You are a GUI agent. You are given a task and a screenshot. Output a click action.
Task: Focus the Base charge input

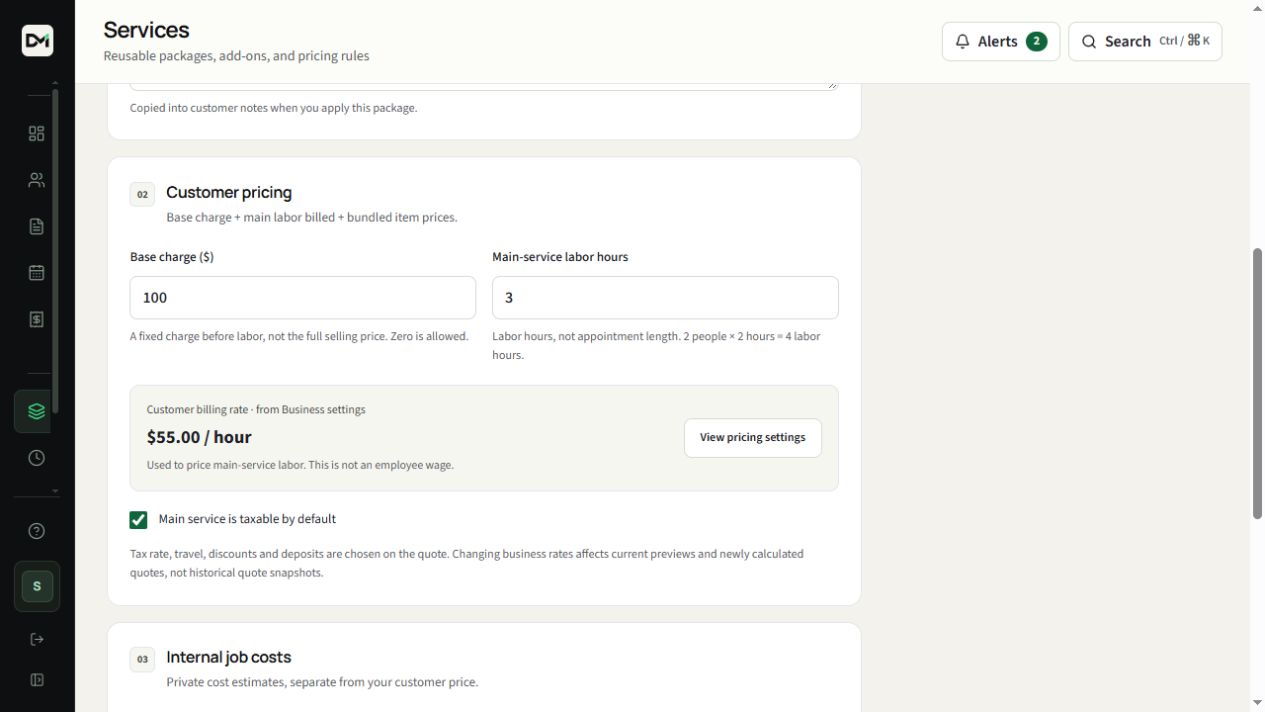[303, 298]
